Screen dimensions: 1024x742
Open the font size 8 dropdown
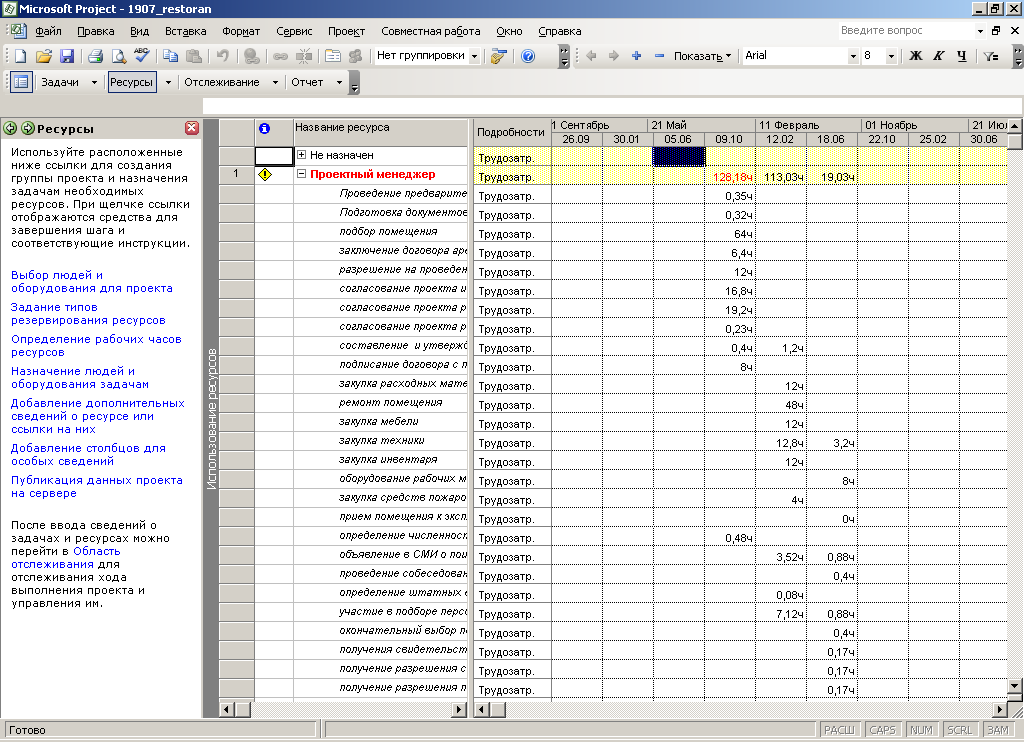coord(891,56)
